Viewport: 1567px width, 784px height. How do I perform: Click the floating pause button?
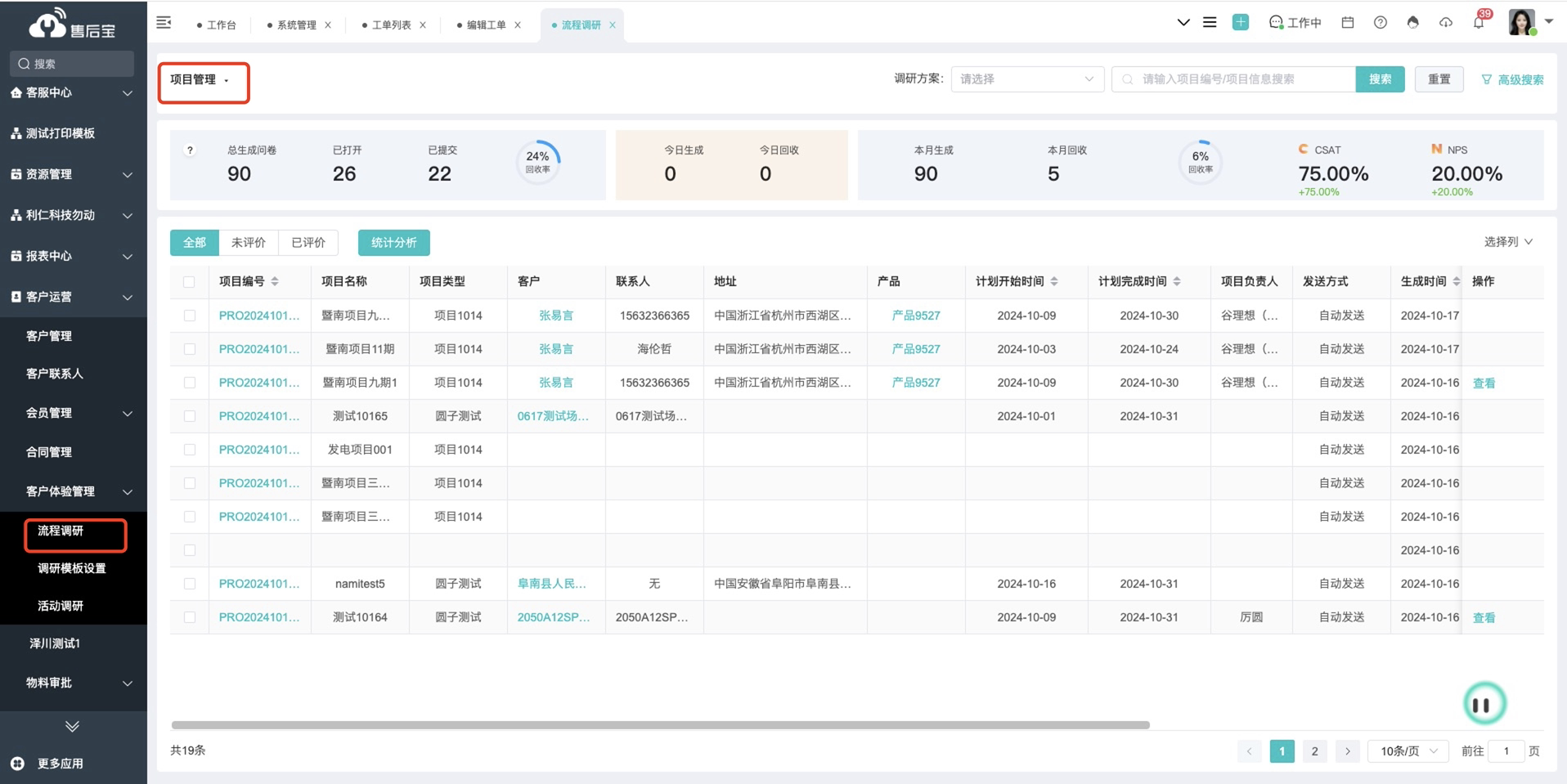[x=1484, y=704]
